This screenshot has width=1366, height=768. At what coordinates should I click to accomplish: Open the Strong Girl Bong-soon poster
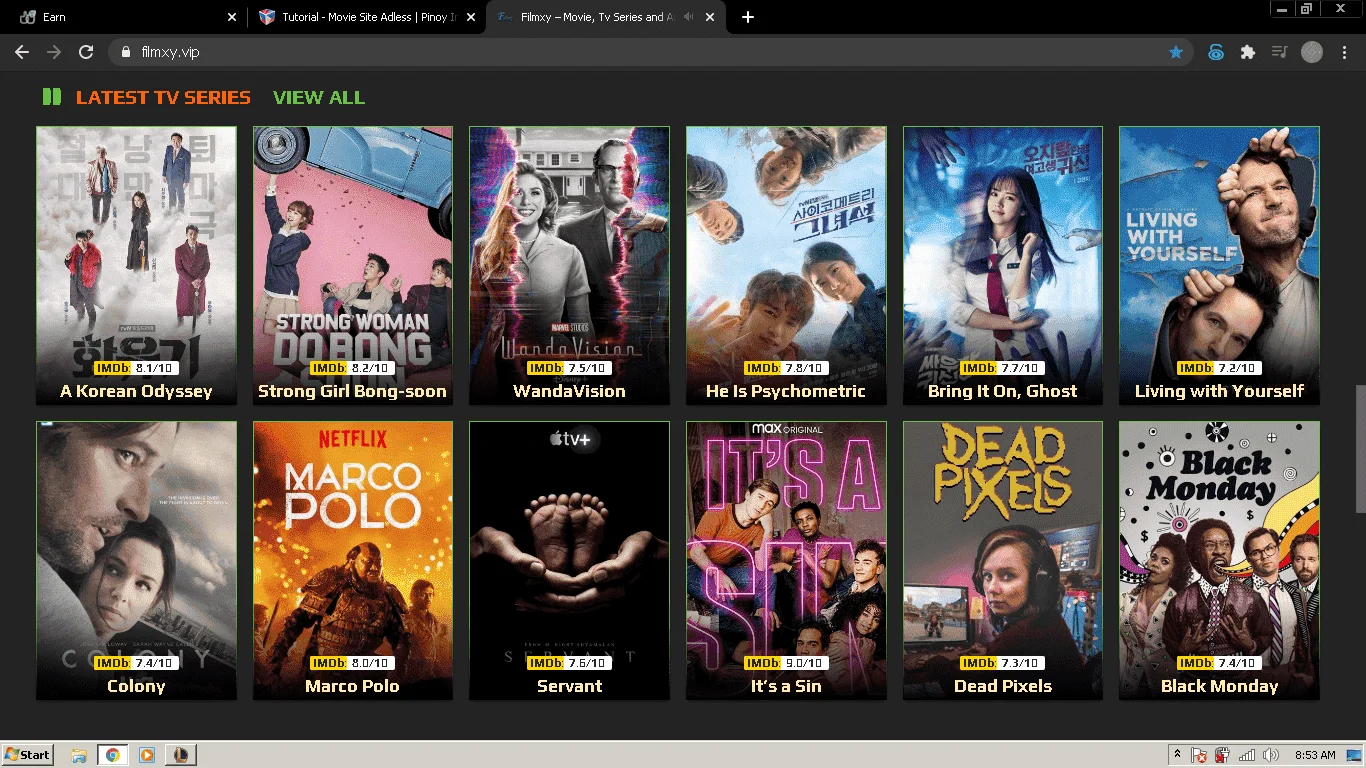[353, 265]
